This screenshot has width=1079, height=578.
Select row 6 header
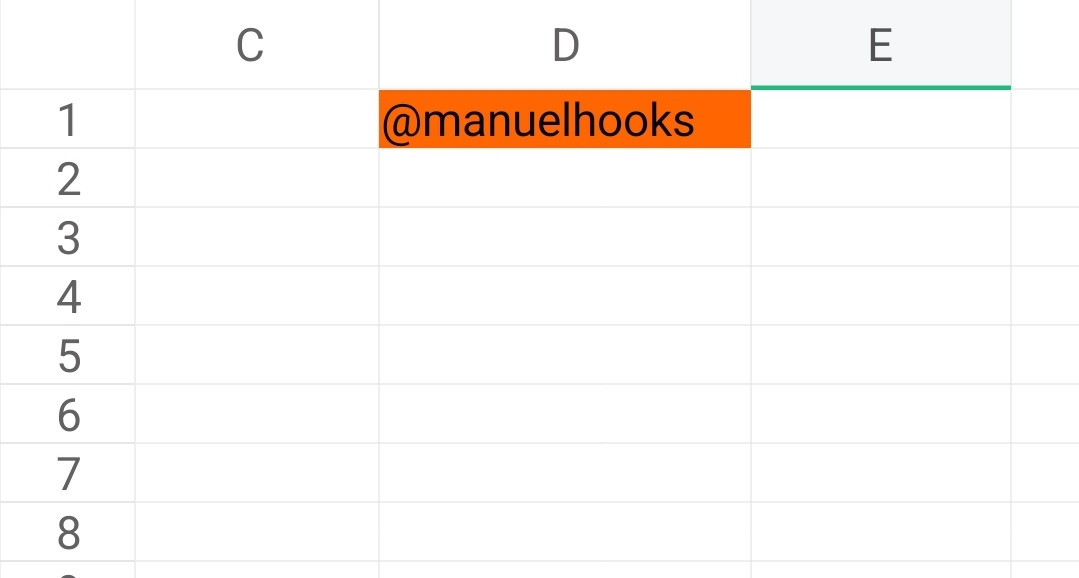click(67, 415)
